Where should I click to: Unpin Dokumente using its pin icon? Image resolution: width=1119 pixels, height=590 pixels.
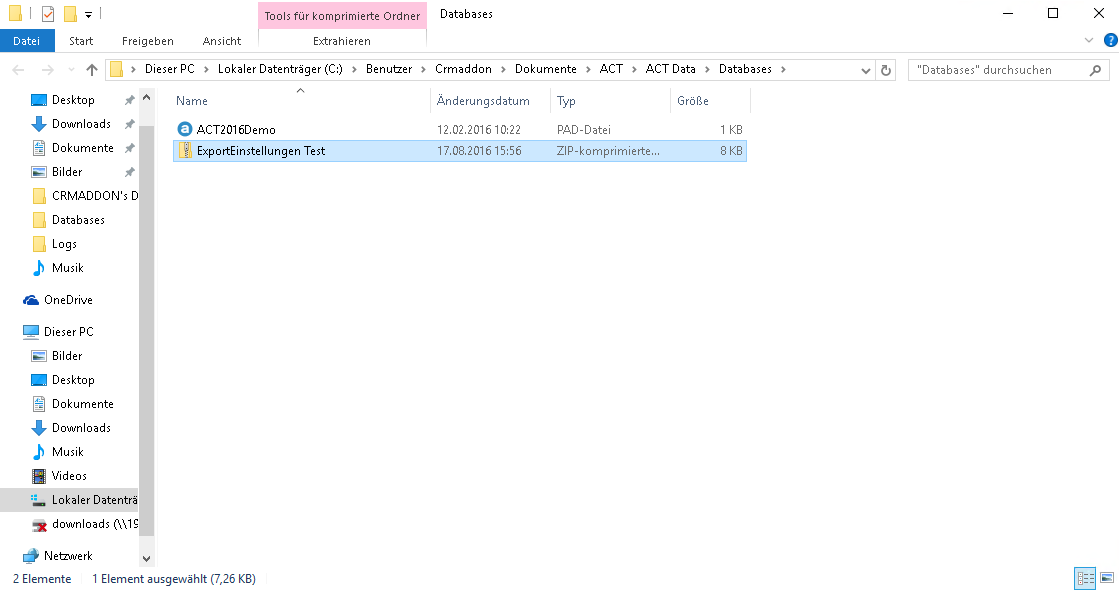click(x=129, y=148)
